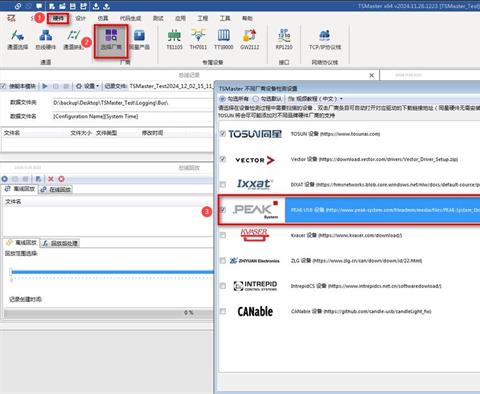Click the TOSUN 同星 vendor logo
This screenshot has height=394, width=480.
pyautogui.click(x=255, y=134)
